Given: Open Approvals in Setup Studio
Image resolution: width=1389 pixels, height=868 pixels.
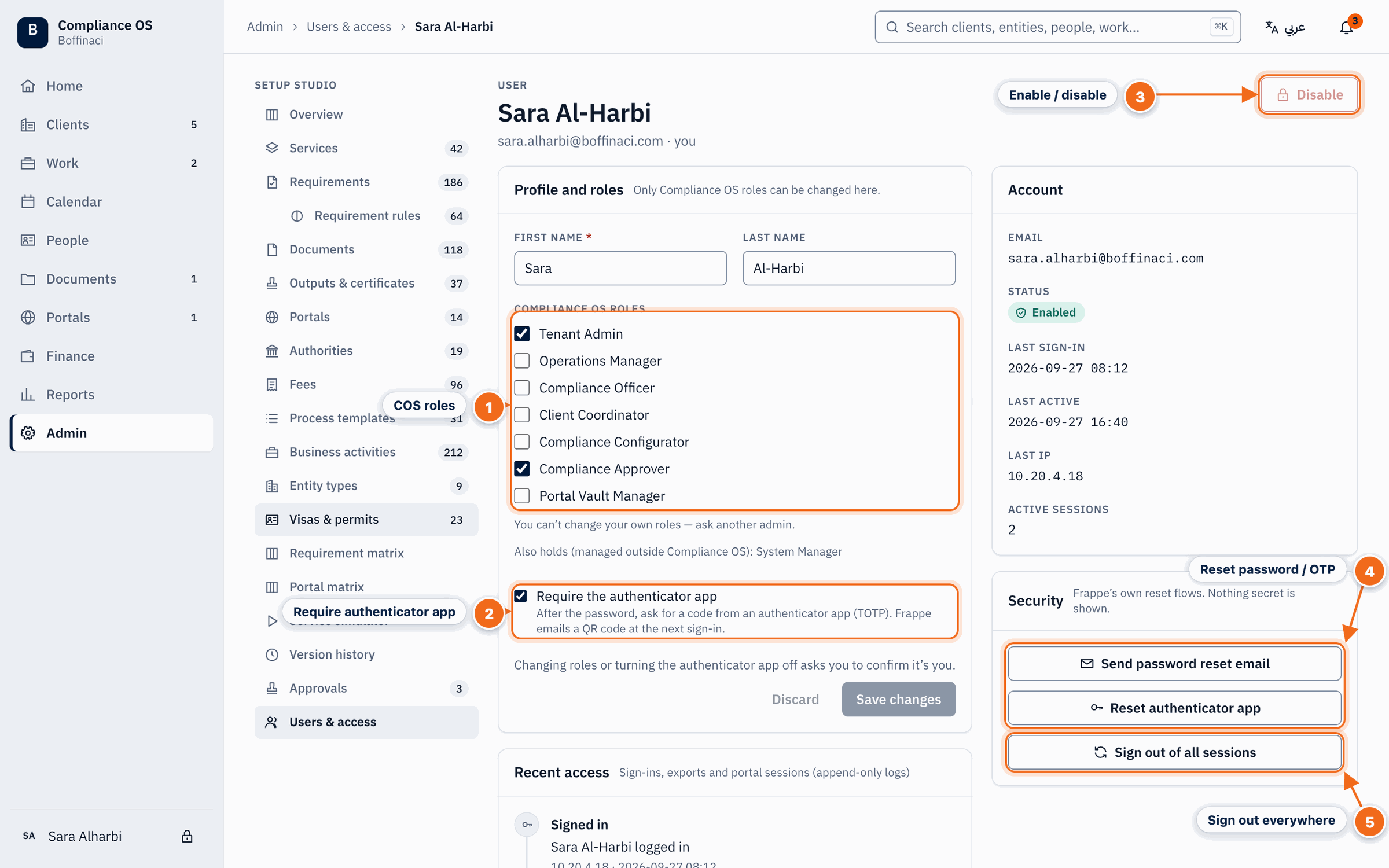Looking at the screenshot, I should click(366, 688).
